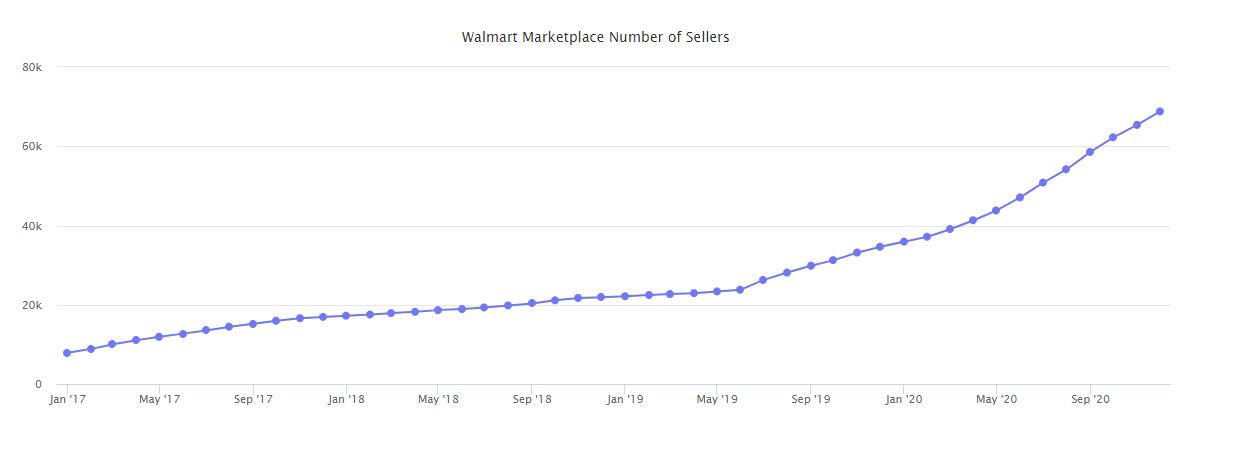1247x473 pixels.
Task: Click the data point for Sep '17
Action: coord(253,324)
